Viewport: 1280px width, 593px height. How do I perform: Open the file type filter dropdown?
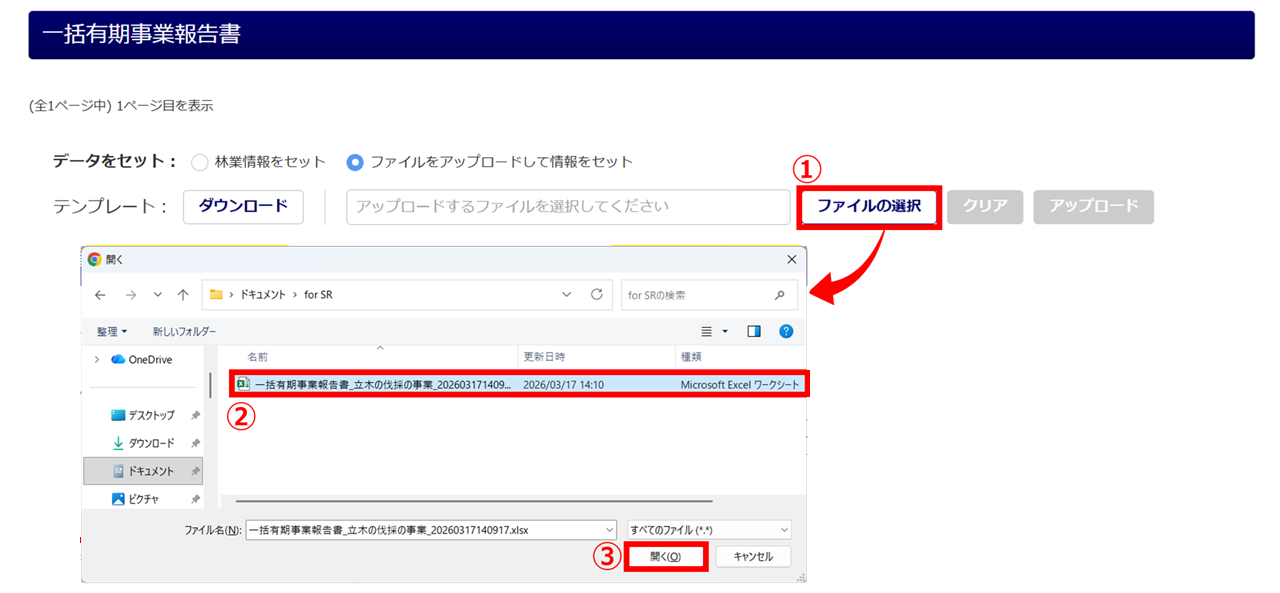(x=708, y=530)
